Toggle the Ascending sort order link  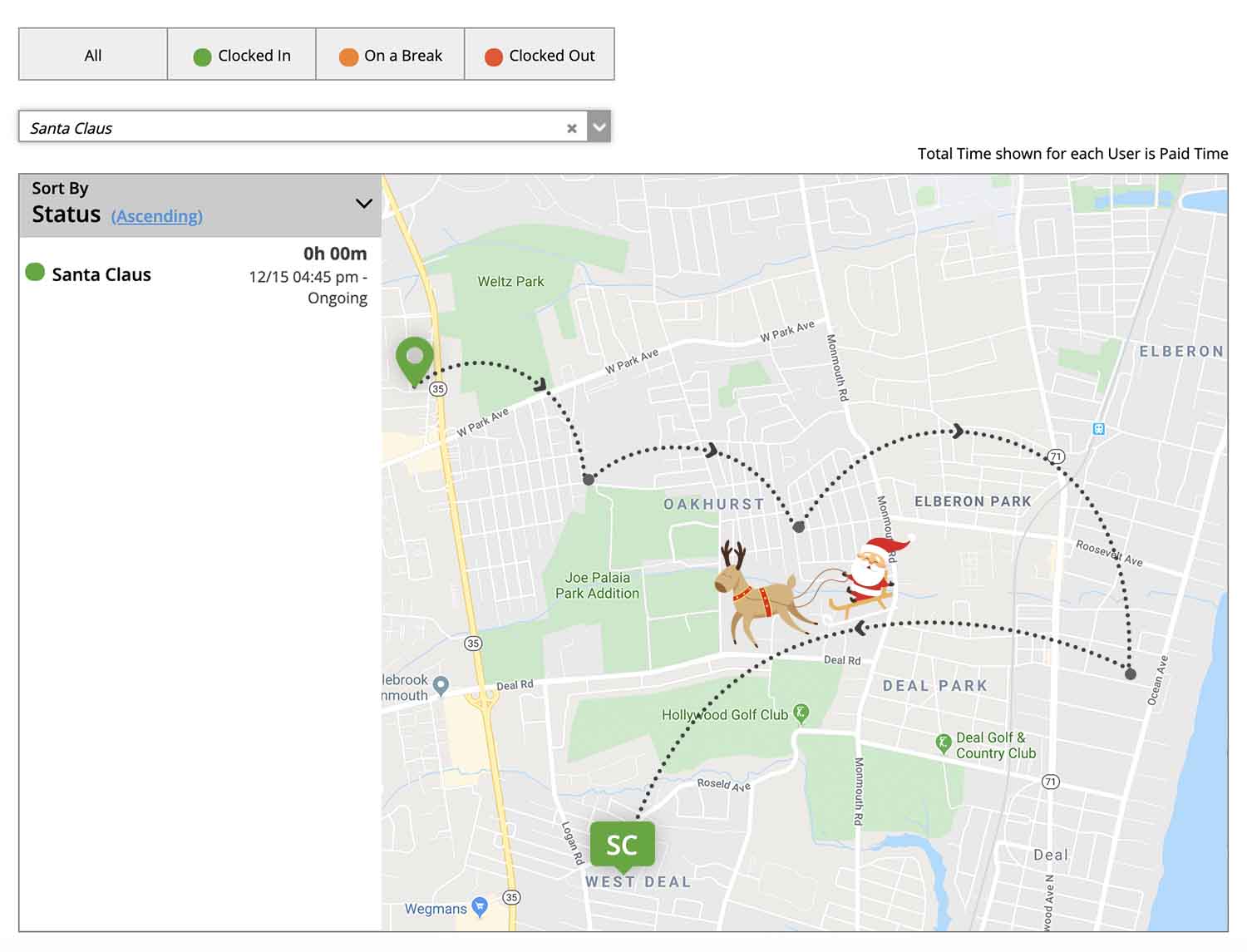click(157, 216)
